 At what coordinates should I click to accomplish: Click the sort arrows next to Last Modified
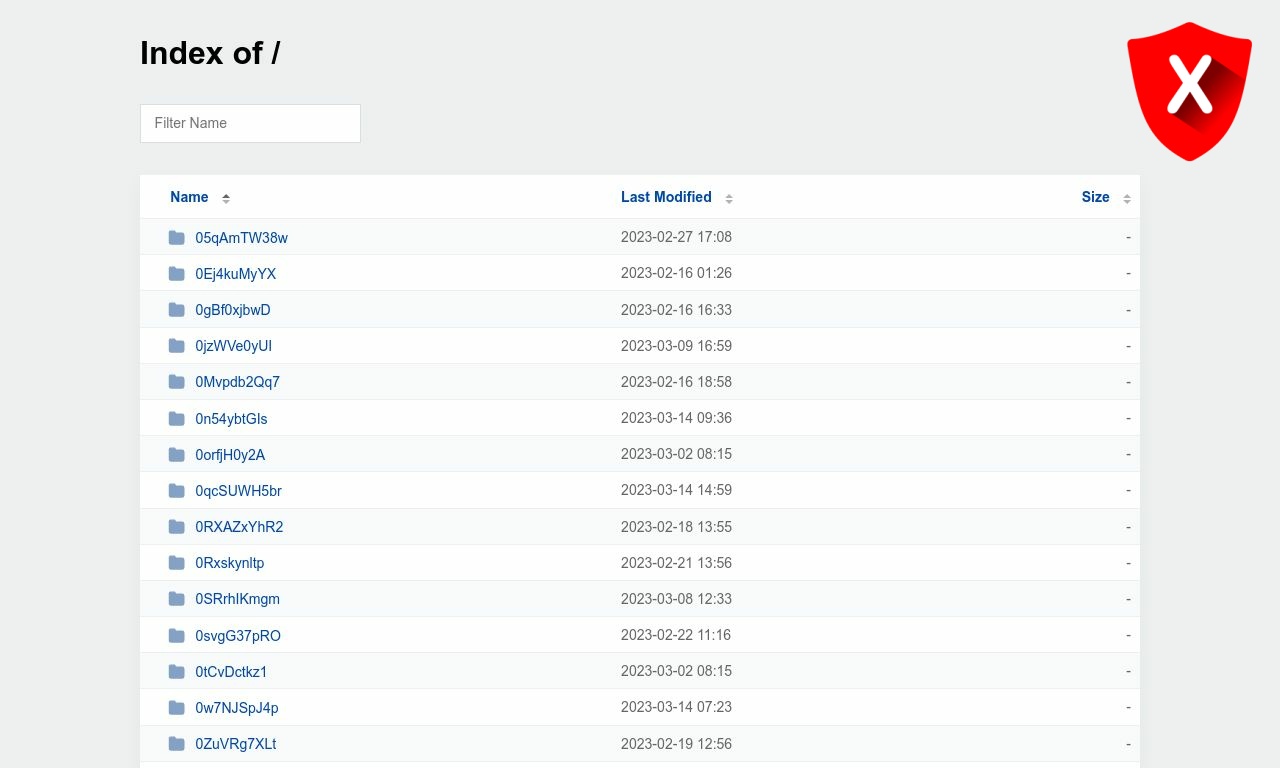(x=729, y=198)
